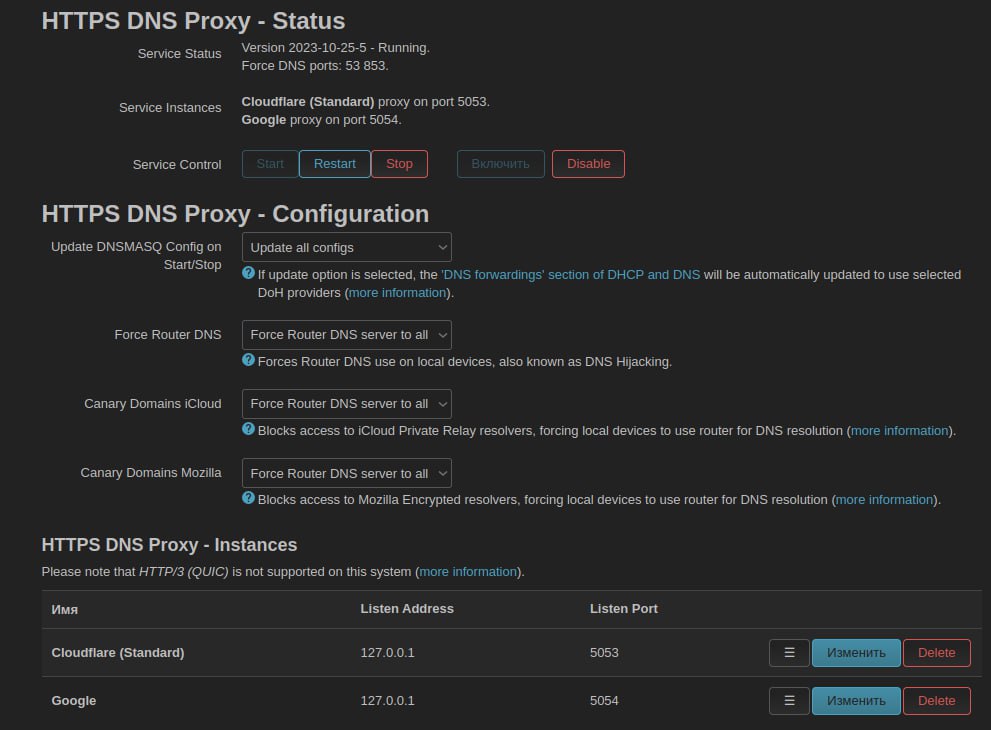
Task: Disable the HTTPS DNS Proxy service
Action: (x=588, y=164)
